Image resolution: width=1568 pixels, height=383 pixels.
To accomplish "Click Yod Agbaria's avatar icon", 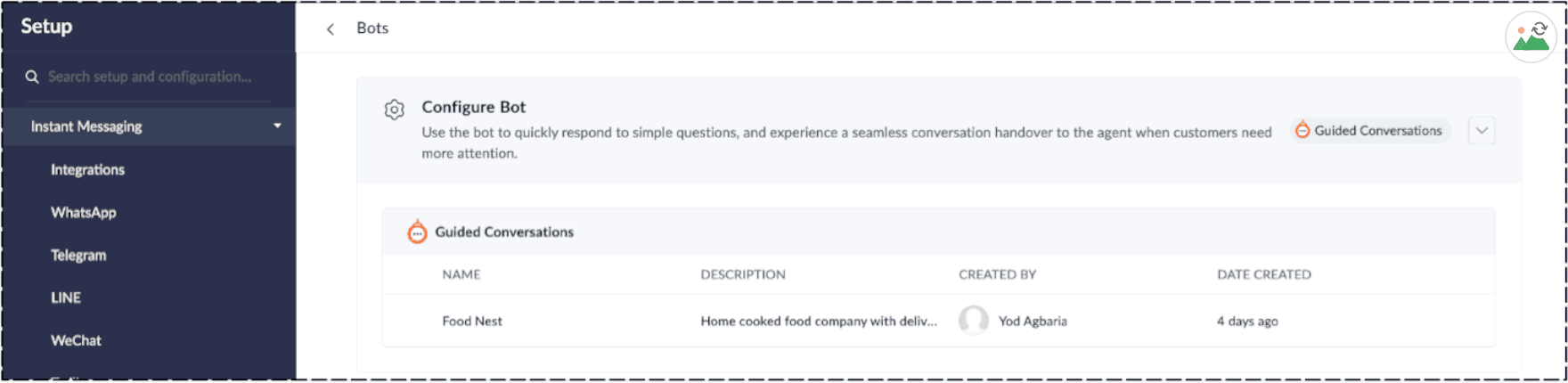I will [973, 321].
